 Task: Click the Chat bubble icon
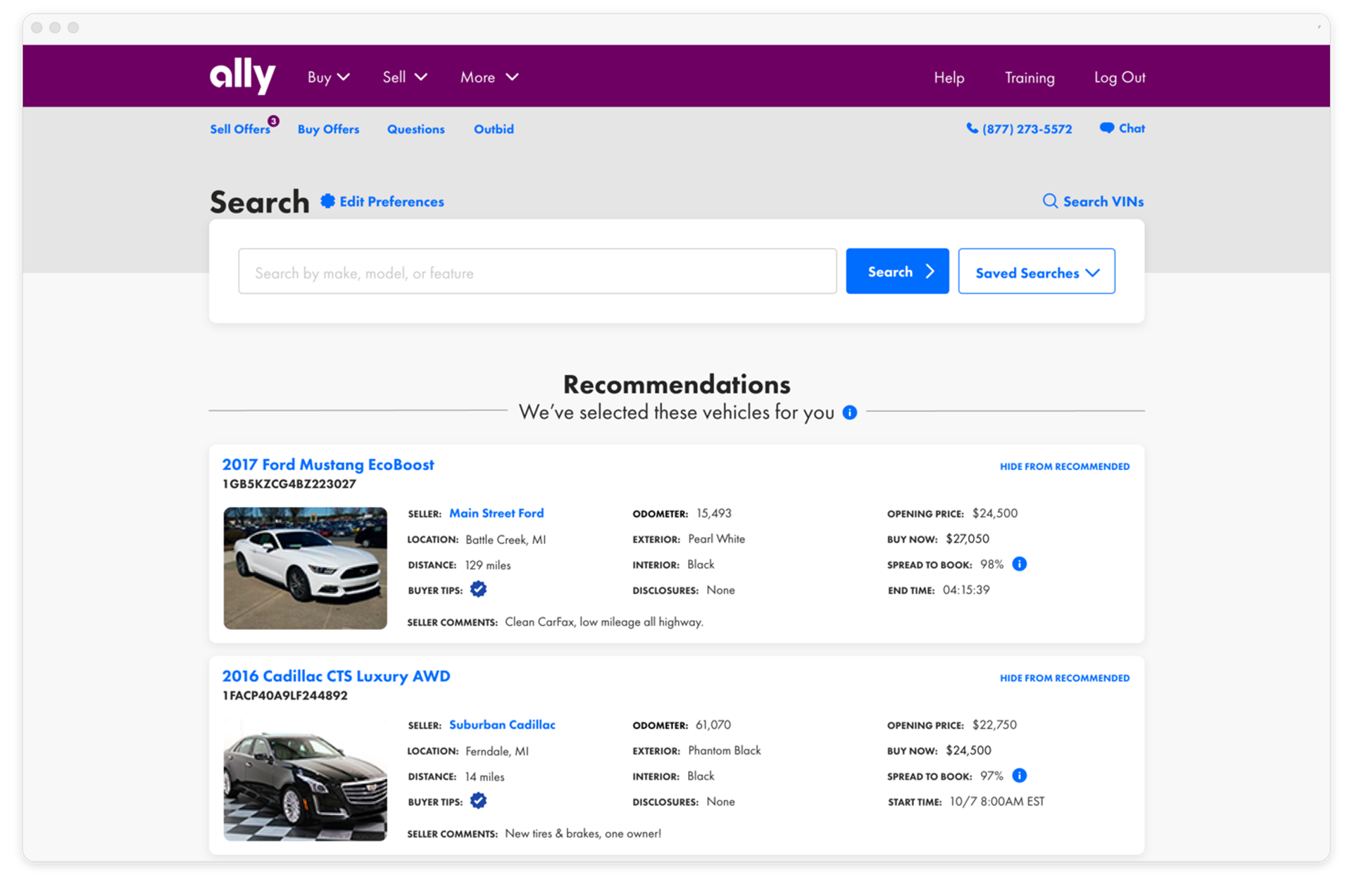(x=1107, y=128)
